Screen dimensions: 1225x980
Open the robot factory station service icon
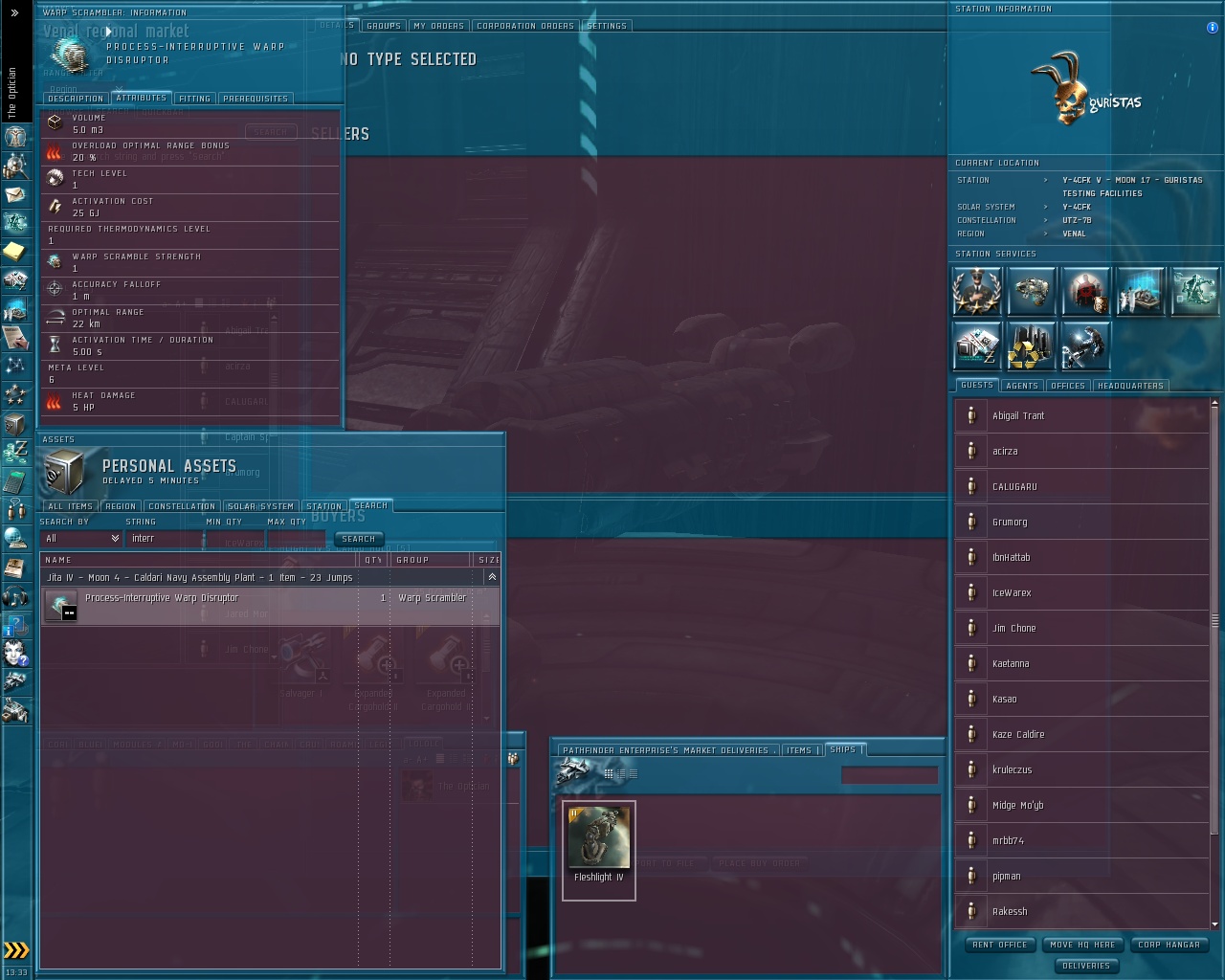coord(1194,291)
